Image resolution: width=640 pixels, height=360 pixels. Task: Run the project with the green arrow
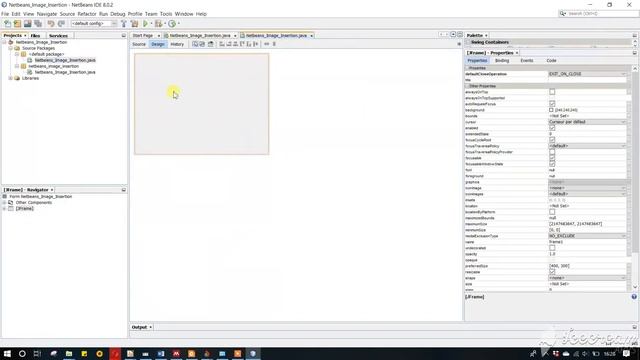tap(145, 24)
